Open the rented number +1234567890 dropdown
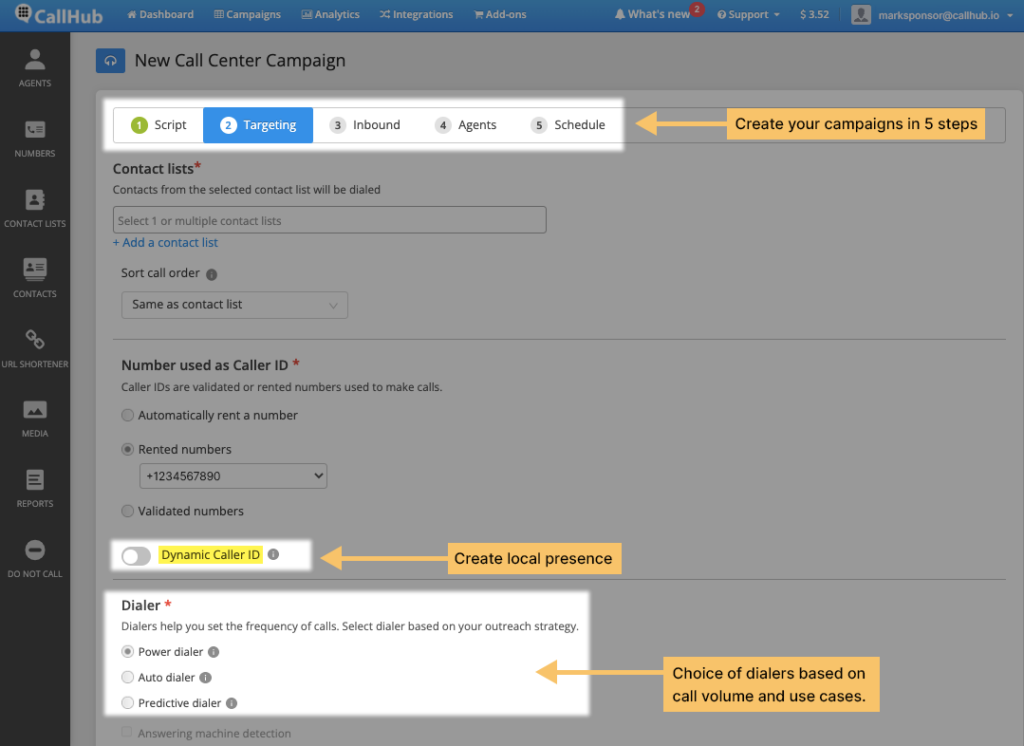This screenshot has height=746, width=1024. [x=233, y=476]
